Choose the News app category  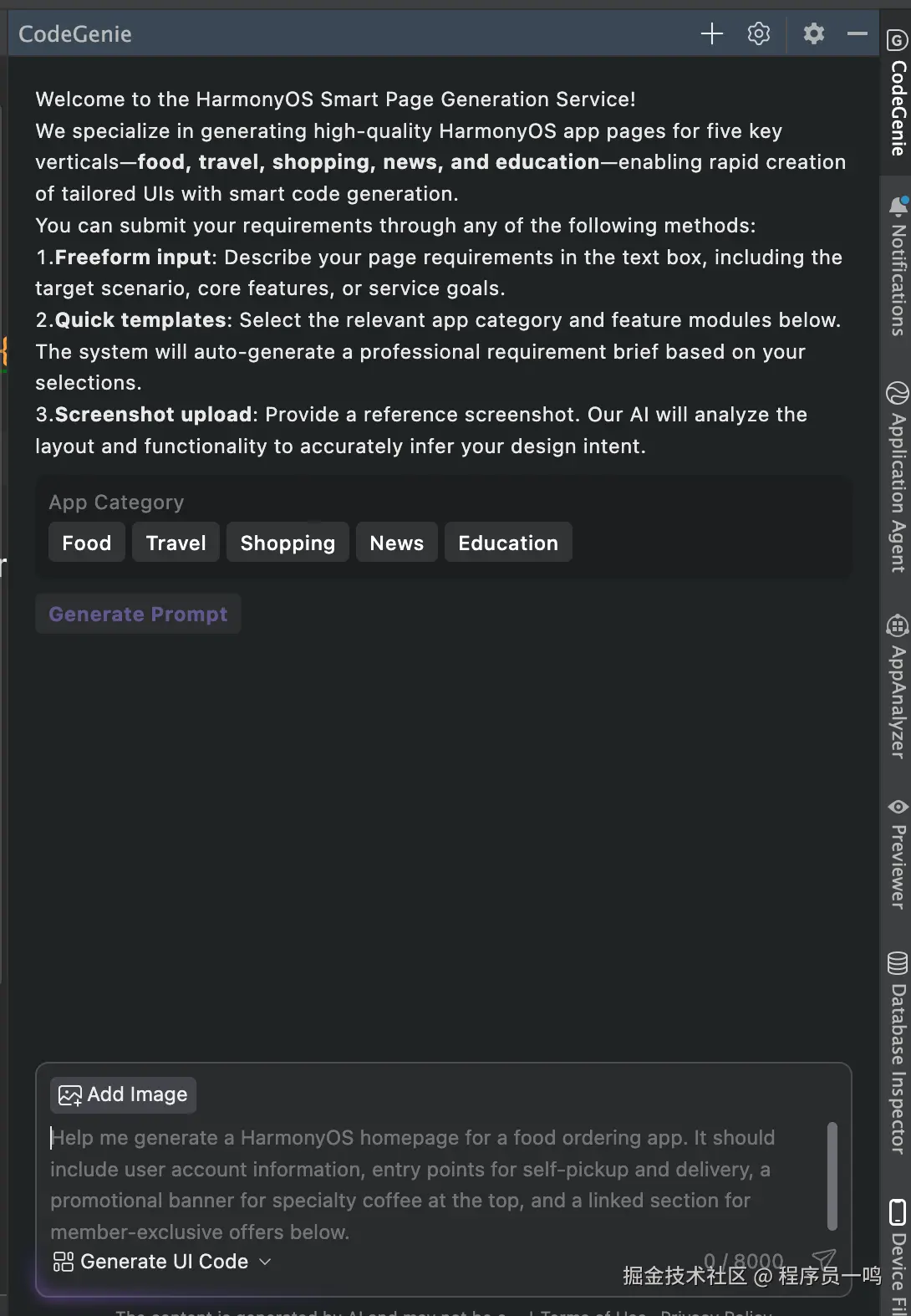[397, 543]
